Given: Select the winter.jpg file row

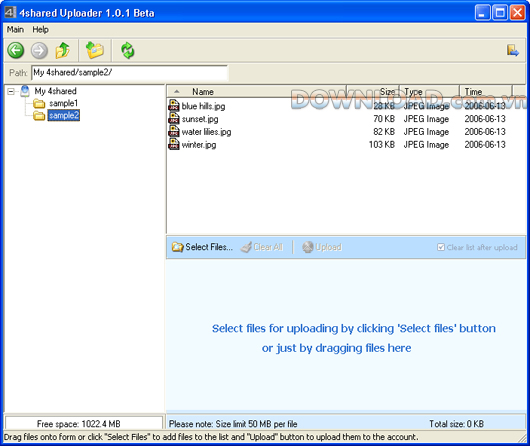Looking at the screenshot, I should coord(345,145).
